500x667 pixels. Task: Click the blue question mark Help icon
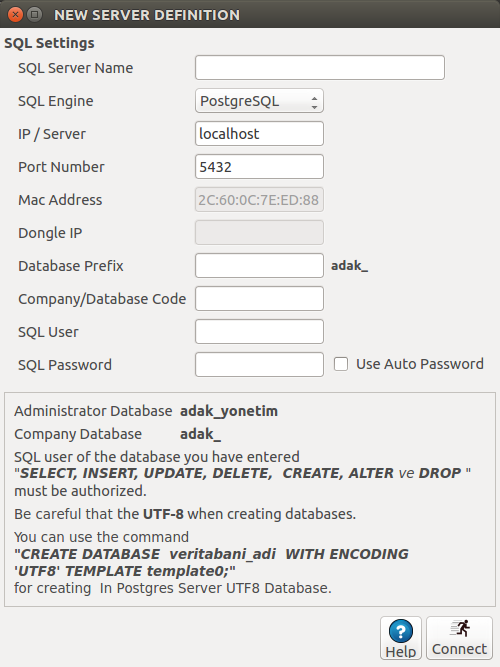point(400,631)
